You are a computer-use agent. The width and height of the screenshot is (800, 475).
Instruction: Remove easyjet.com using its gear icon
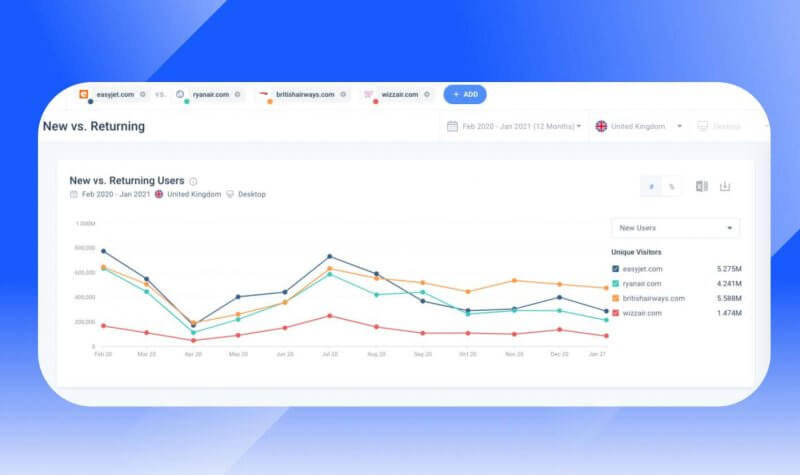coord(143,94)
